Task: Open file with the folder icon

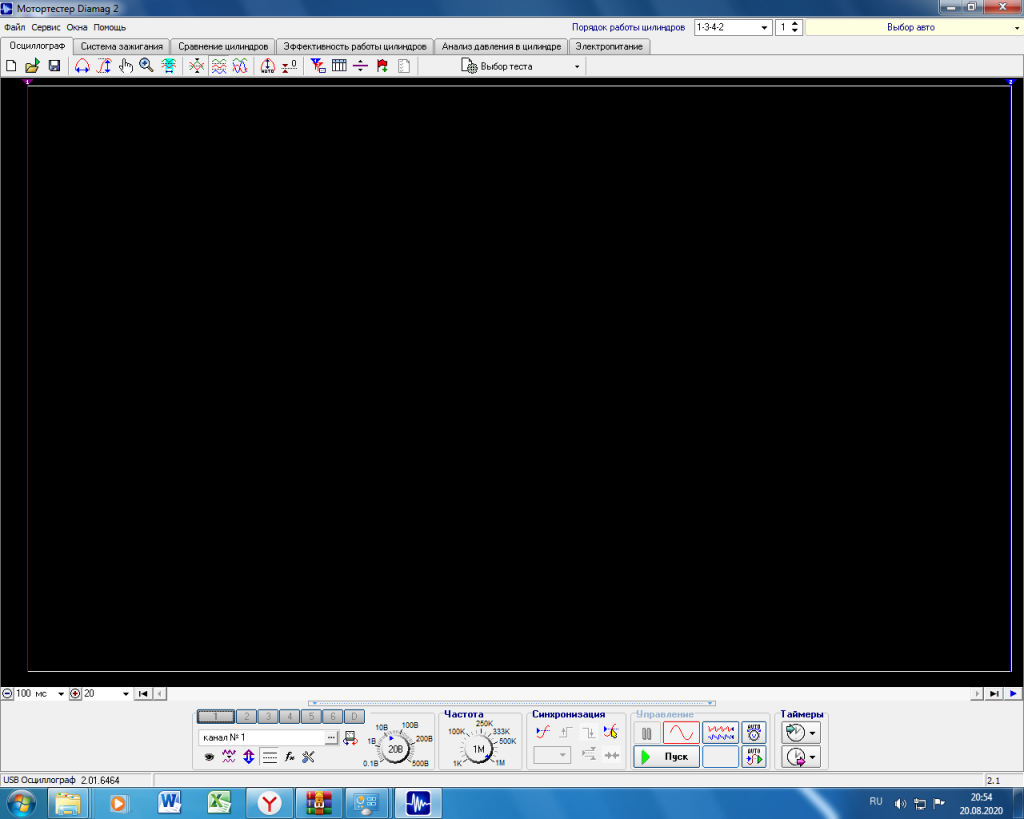Action: [x=32, y=66]
